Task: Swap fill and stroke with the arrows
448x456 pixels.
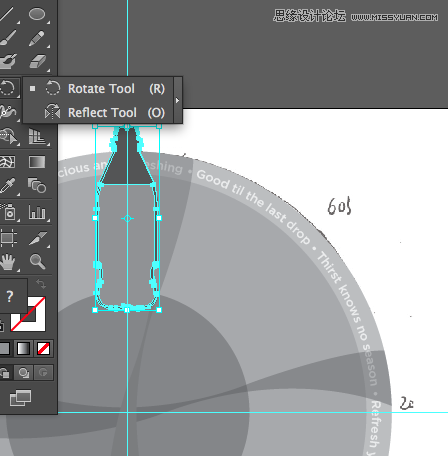Action: [41, 284]
